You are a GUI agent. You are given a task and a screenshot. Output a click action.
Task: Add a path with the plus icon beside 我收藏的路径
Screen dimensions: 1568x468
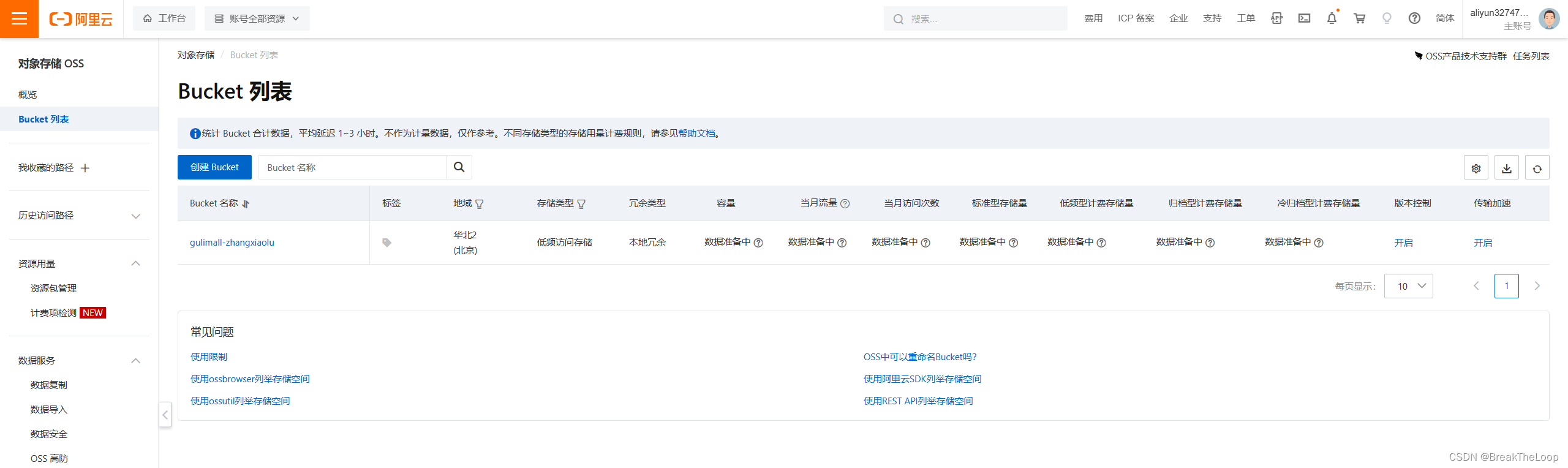[85, 168]
